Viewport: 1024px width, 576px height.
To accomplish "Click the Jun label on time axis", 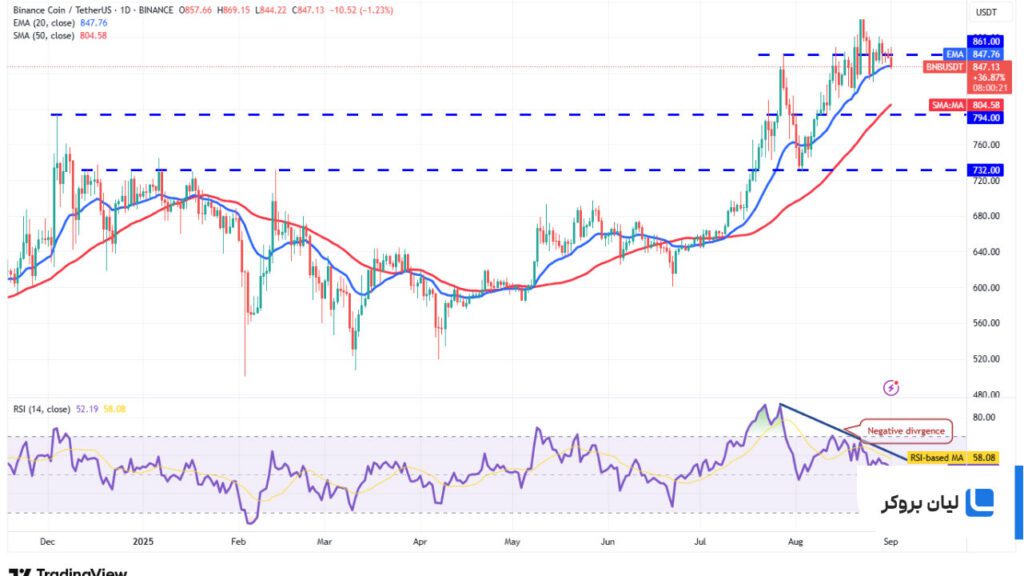I will tap(608, 541).
